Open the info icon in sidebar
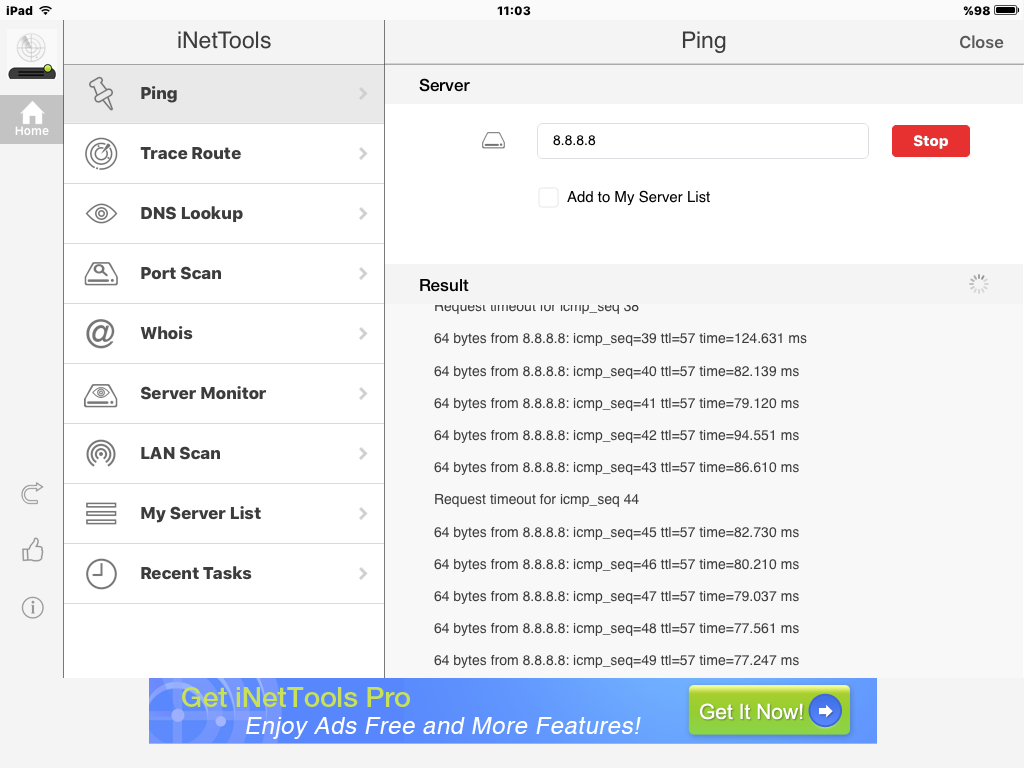Viewport: 1024px width, 768px height. click(33, 607)
